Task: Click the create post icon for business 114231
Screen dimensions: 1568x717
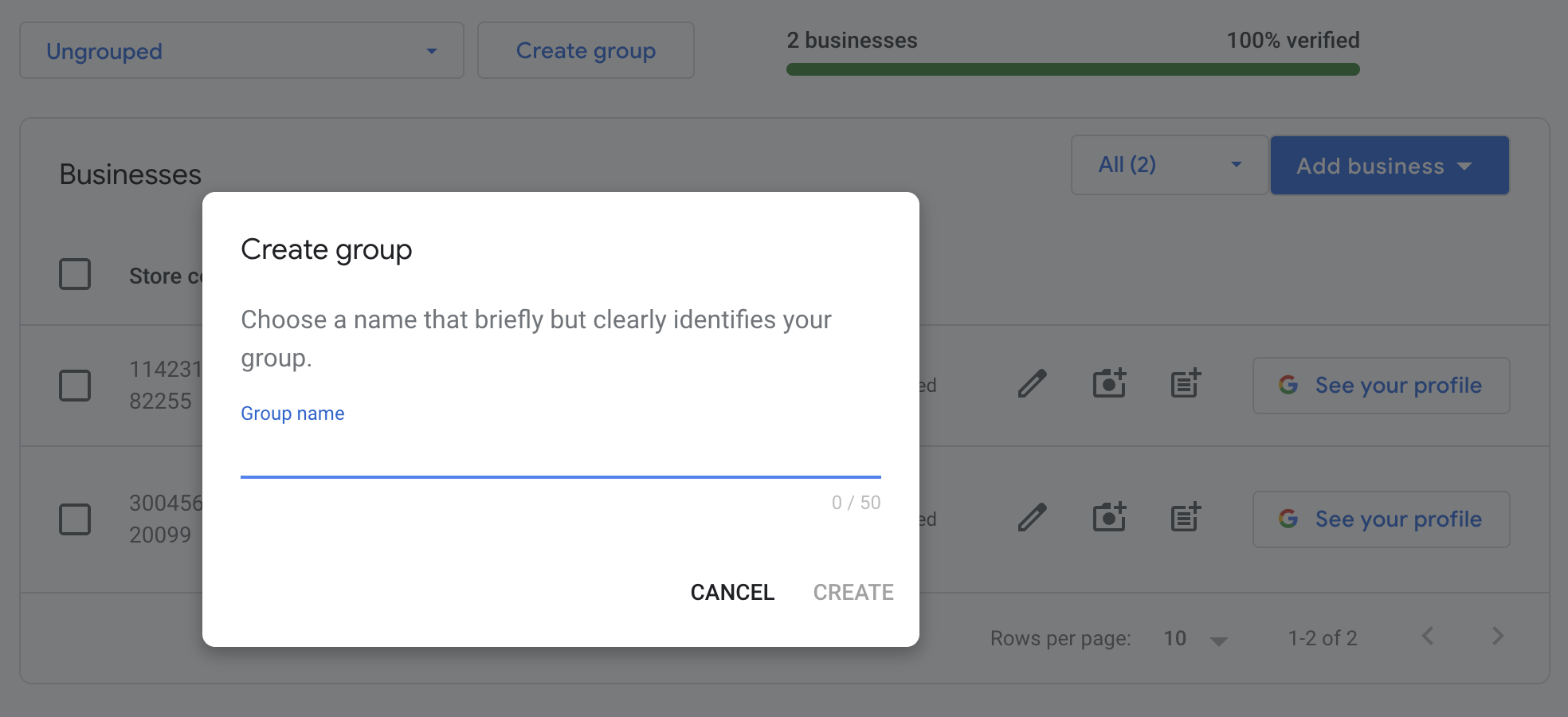Action: [1185, 385]
